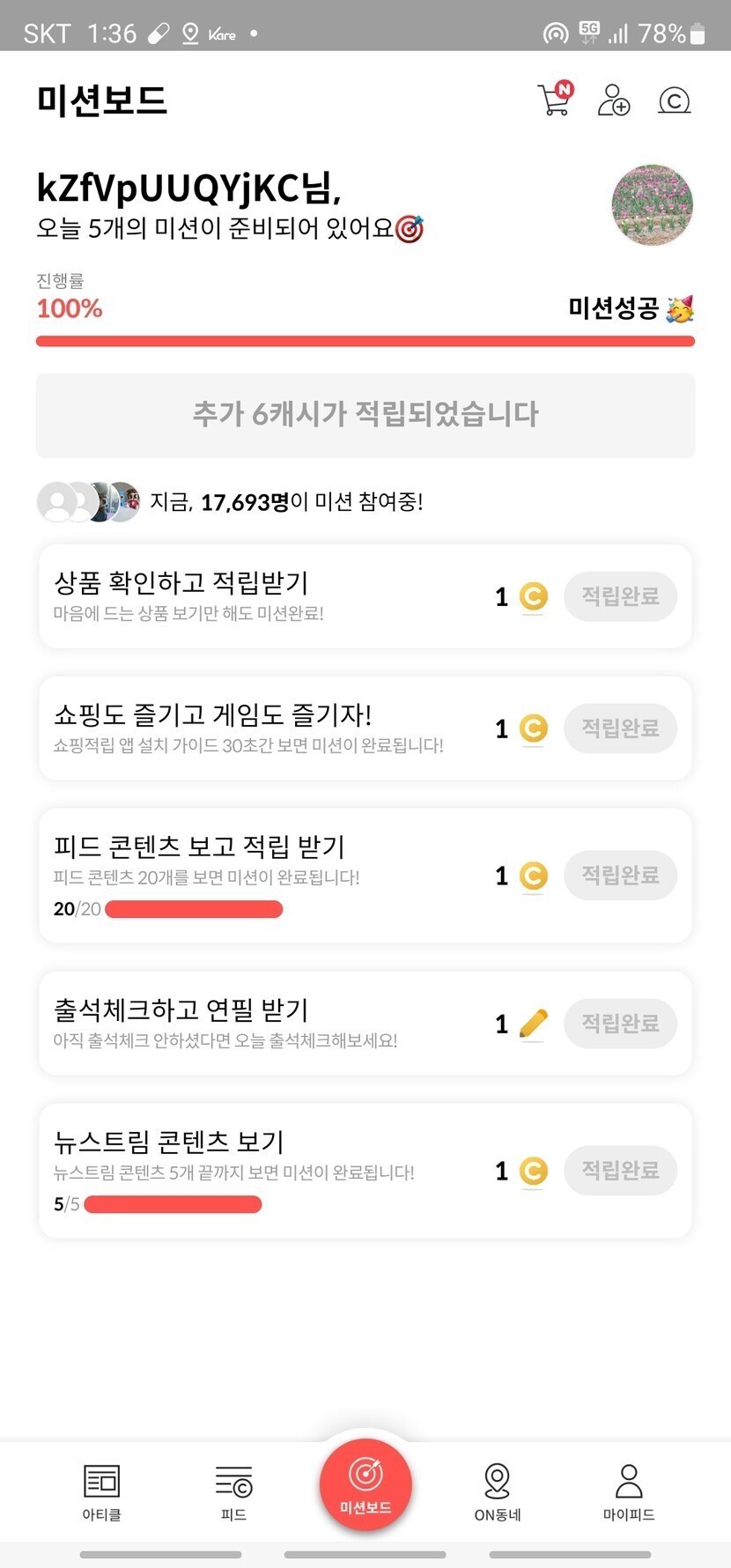Tap 적립완료 for 뉴스트림 콘텐츠 보기
Screen dimensions: 731x1568
pos(620,1171)
